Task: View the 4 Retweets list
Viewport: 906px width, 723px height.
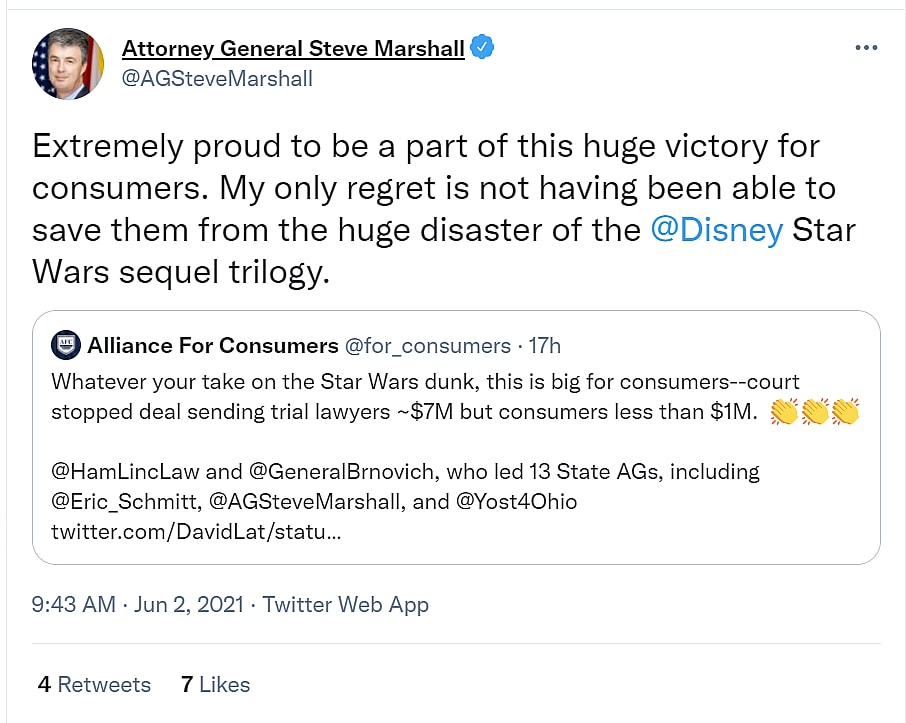Action: [94, 685]
